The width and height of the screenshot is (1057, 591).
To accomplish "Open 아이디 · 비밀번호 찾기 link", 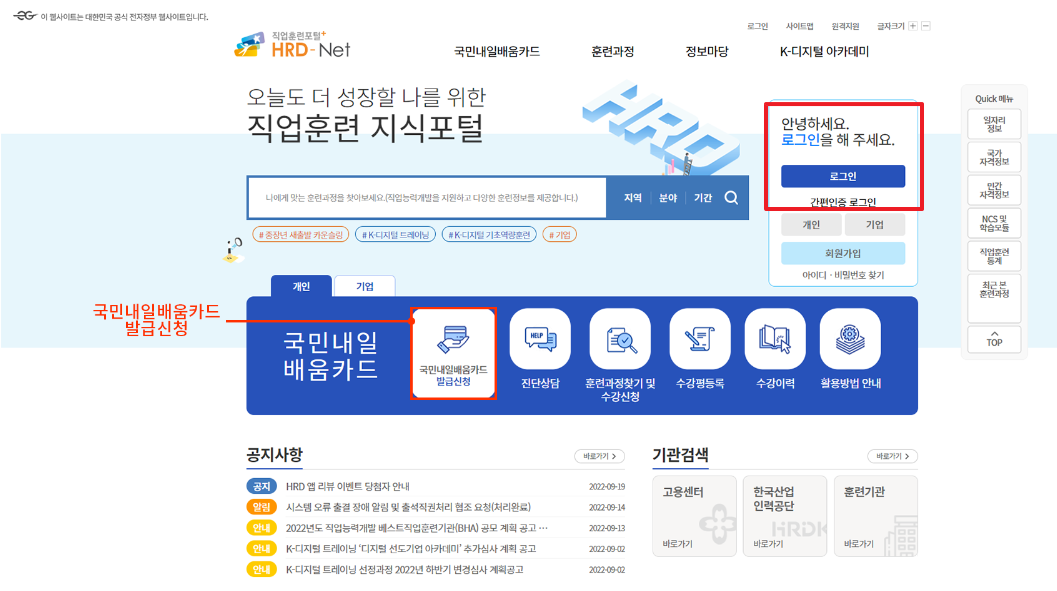I will 843,275.
